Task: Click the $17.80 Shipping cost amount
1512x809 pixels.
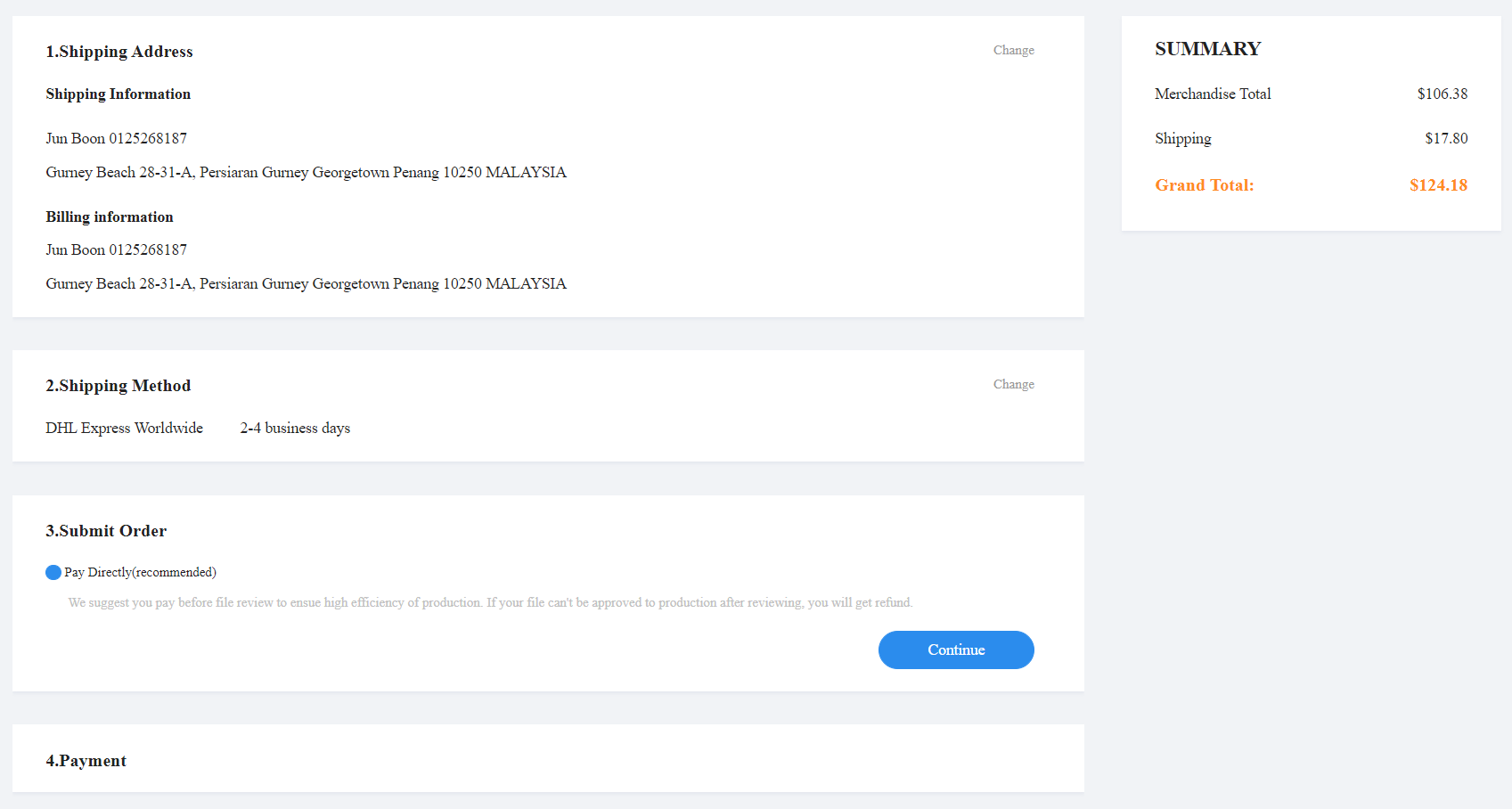Action: click(1445, 138)
